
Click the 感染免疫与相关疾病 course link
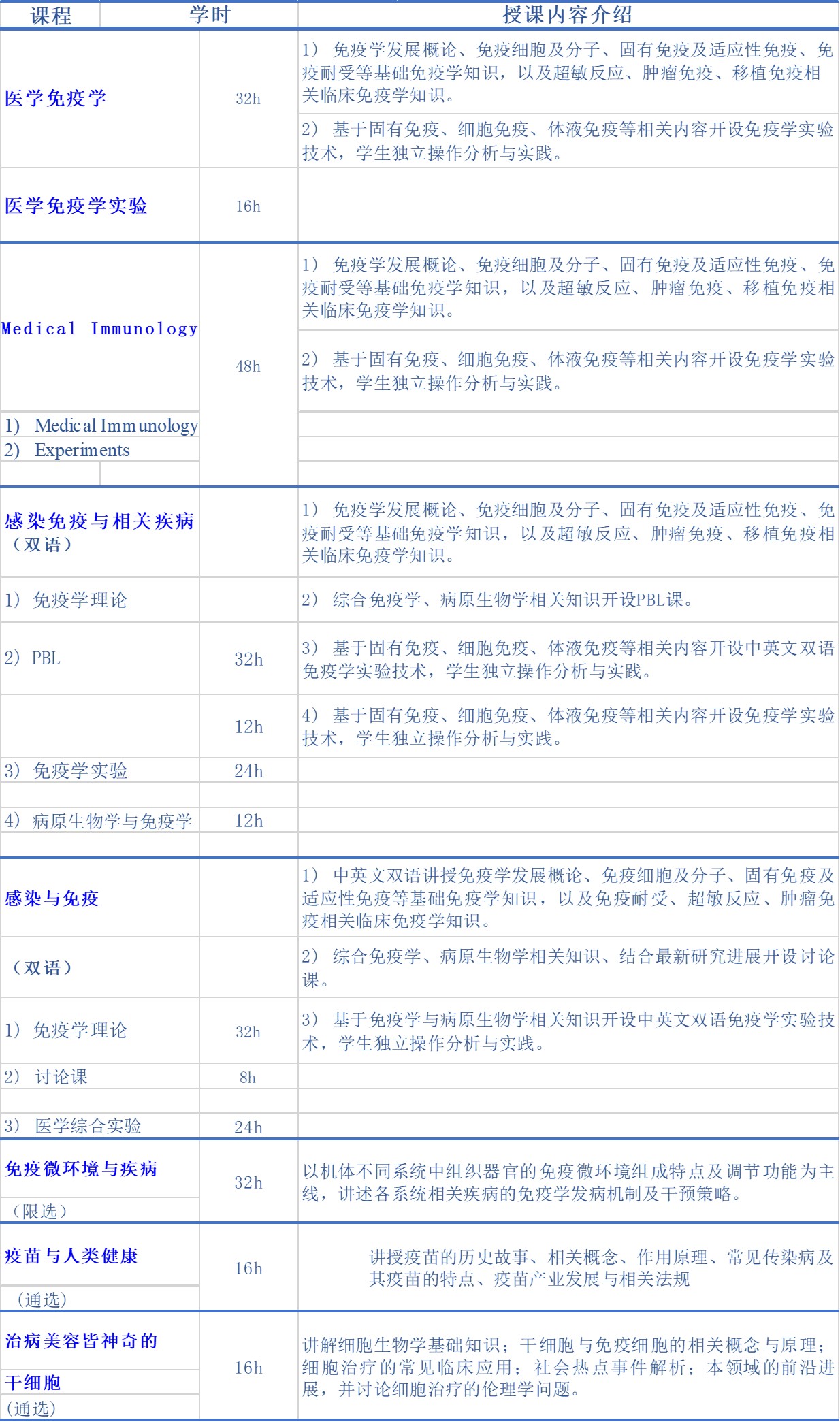click(99, 521)
